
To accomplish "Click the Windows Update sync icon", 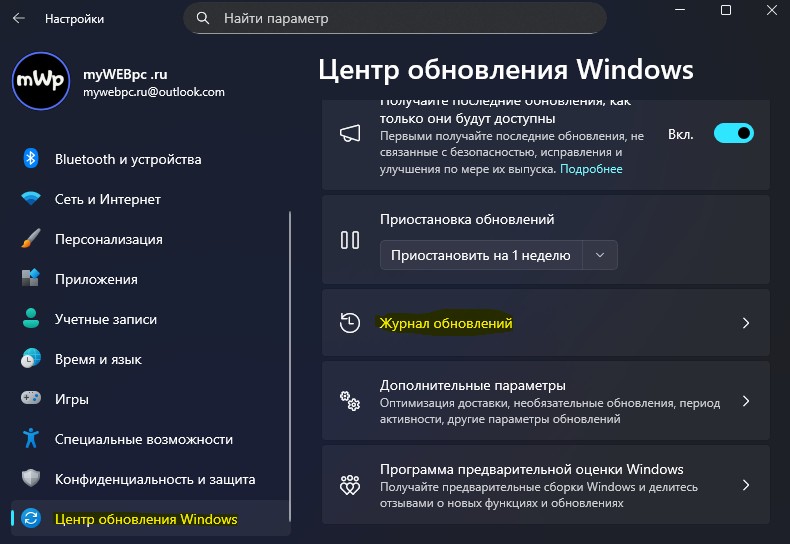I will (31, 518).
